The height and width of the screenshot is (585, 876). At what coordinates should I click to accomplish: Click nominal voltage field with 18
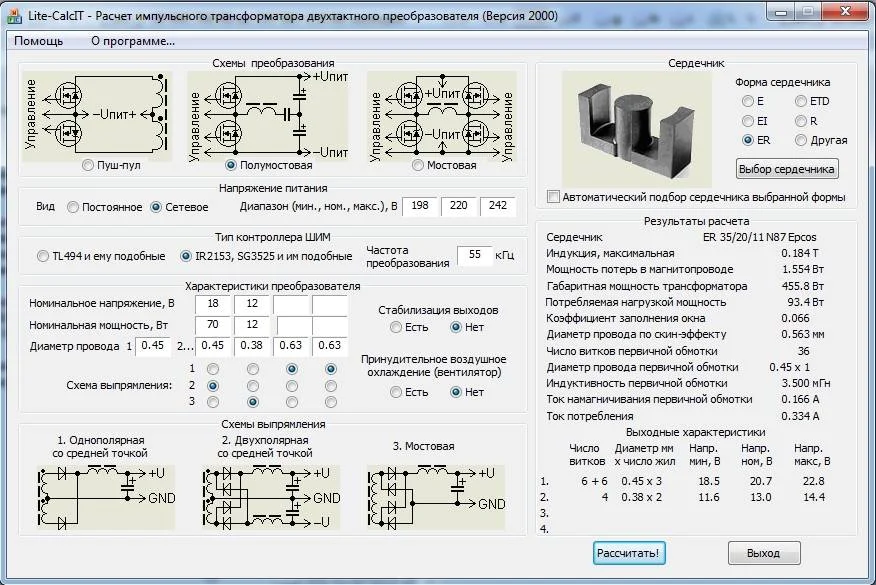click(x=212, y=304)
